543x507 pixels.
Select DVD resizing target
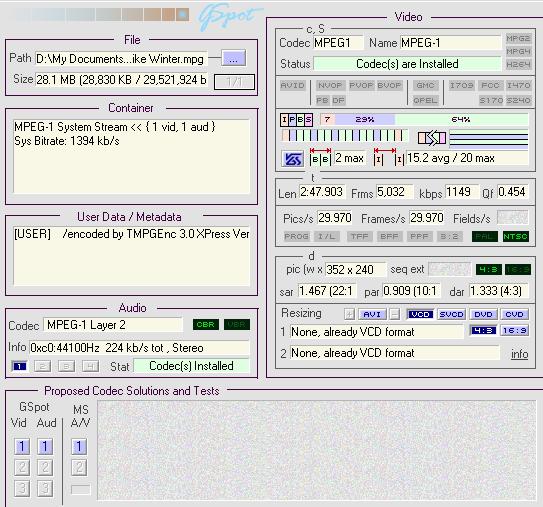(483, 314)
